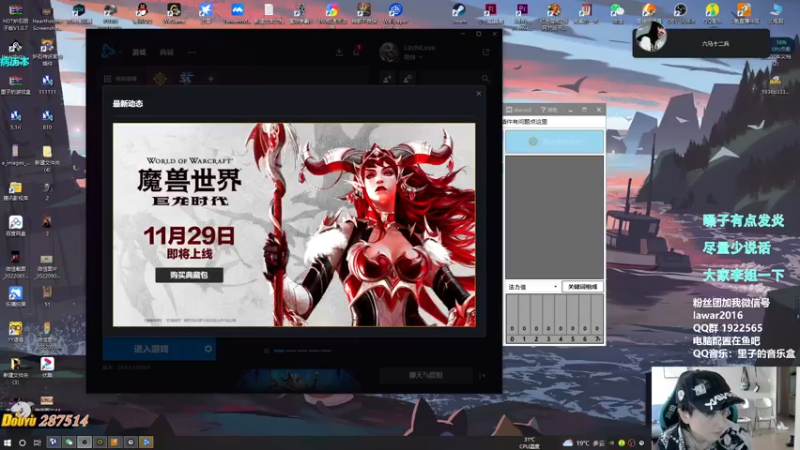Open the WeChat icon on the taskbar
Viewport: 800px width, 450px height.
68,442
